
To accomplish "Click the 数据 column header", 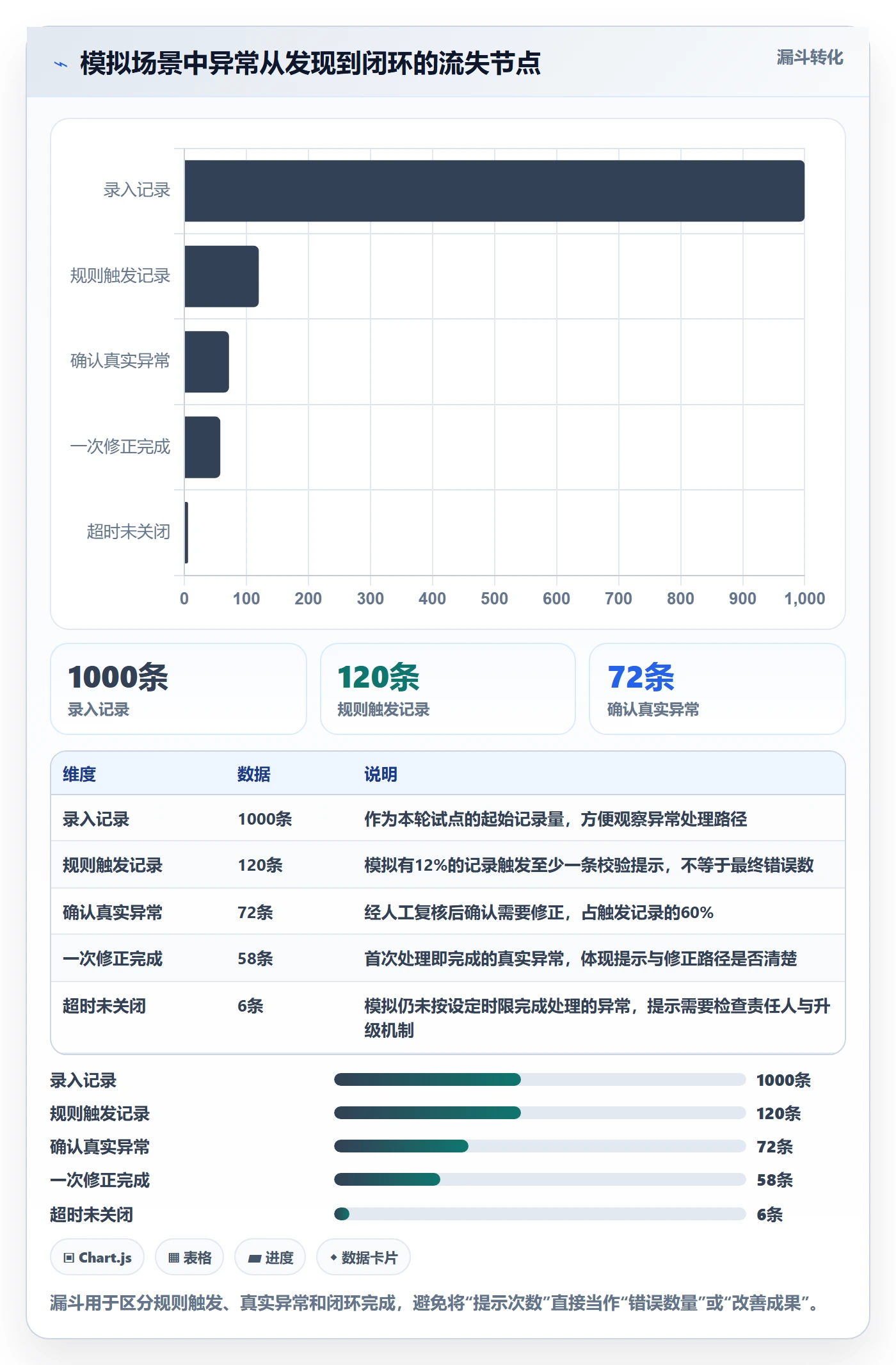I will coord(254,774).
